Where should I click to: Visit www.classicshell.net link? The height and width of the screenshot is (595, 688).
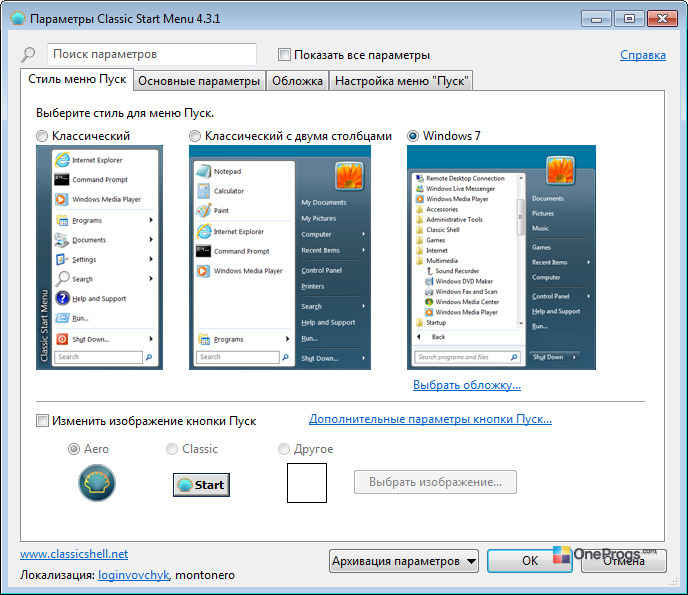tap(74, 554)
